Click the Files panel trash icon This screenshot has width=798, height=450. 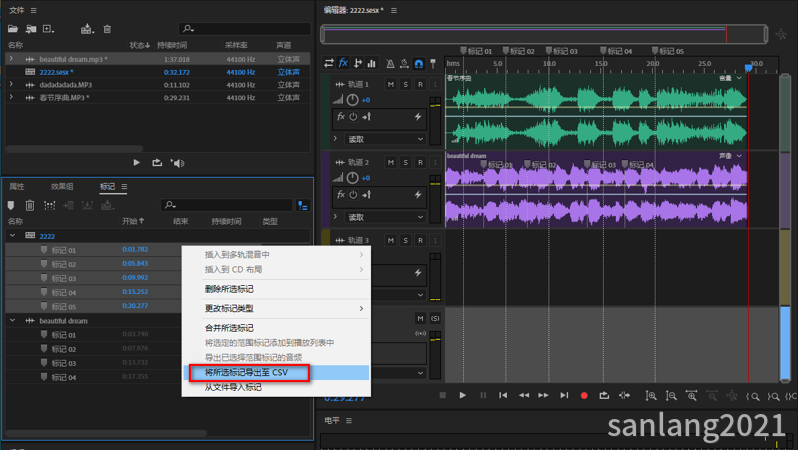coord(107,29)
